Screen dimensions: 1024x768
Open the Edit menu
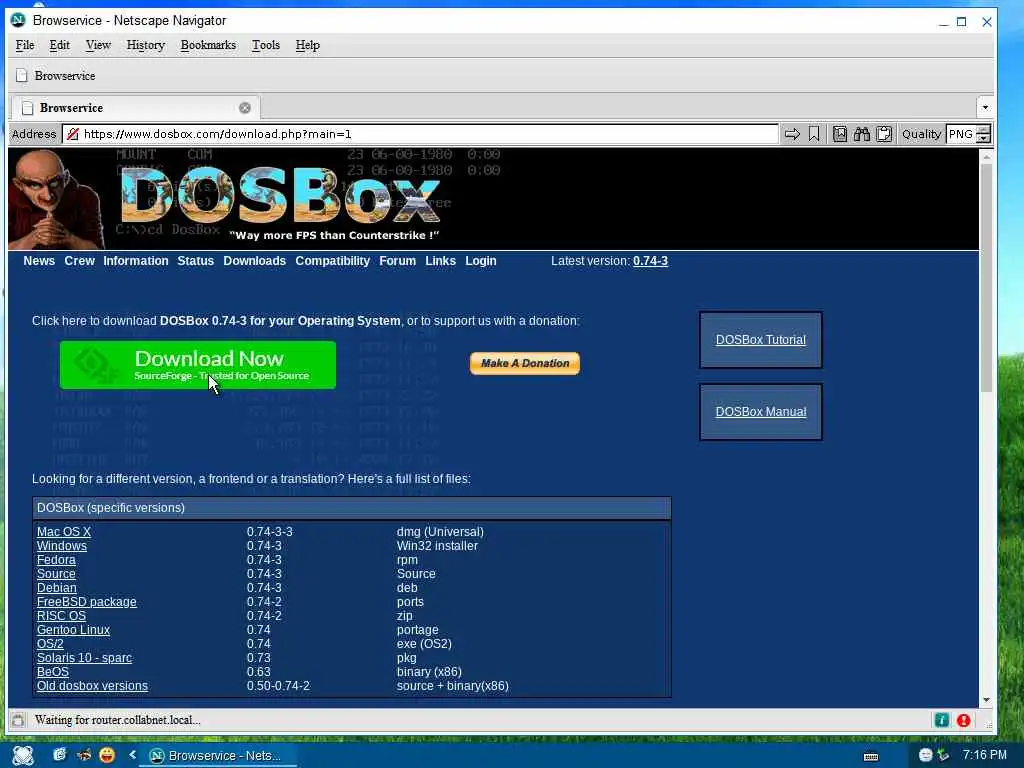(x=59, y=45)
